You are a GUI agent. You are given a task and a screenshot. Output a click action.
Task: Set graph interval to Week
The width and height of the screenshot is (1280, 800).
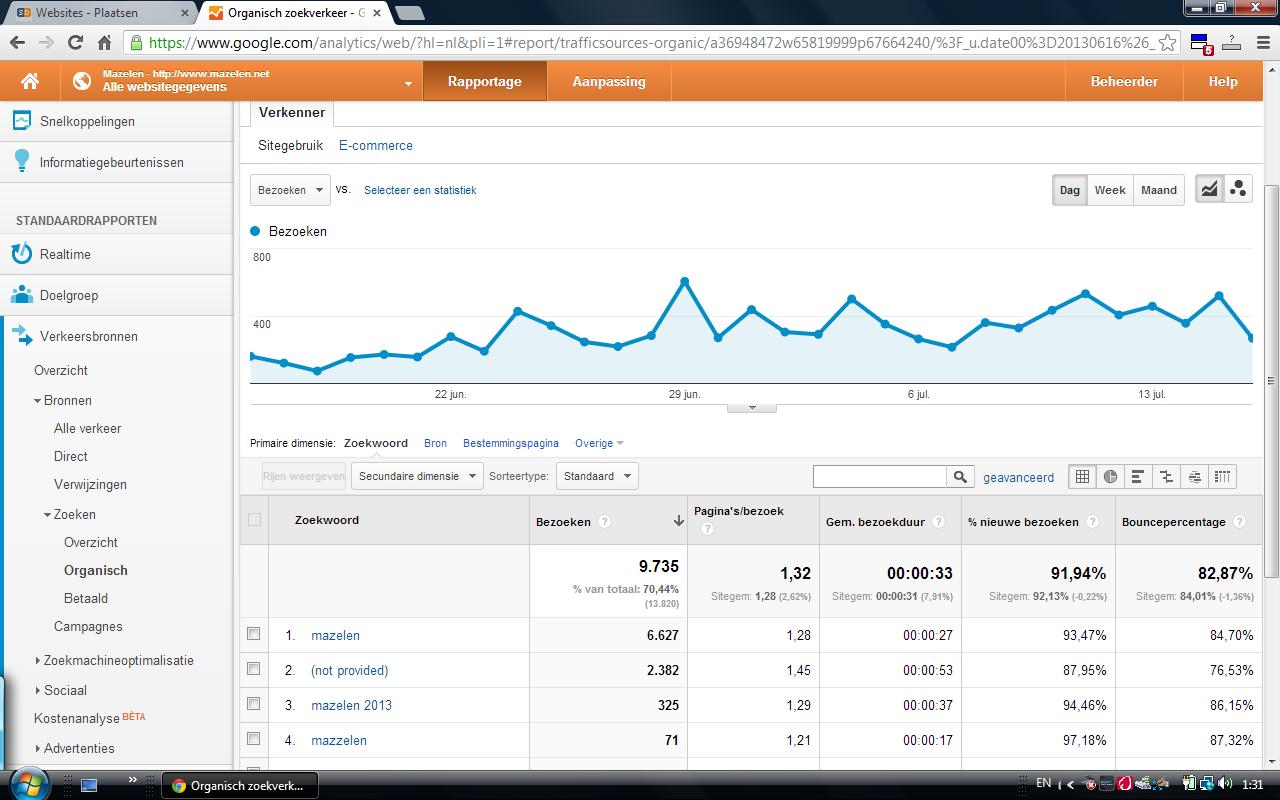coord(1110,190)
